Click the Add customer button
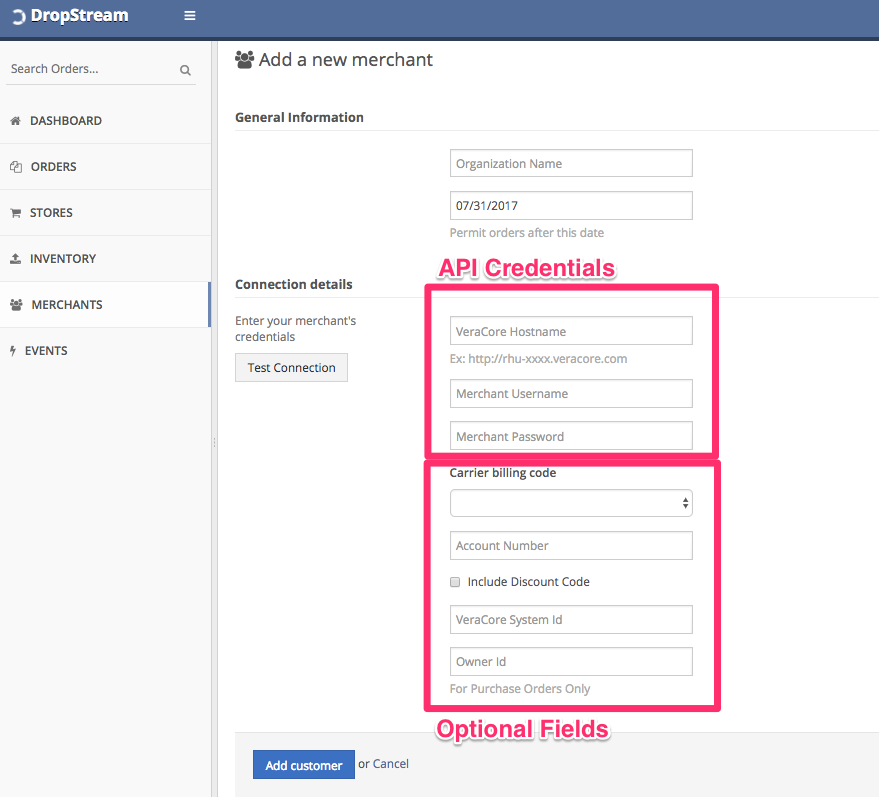Viewport: 879px width, 797px height. [x=303, y=764]
